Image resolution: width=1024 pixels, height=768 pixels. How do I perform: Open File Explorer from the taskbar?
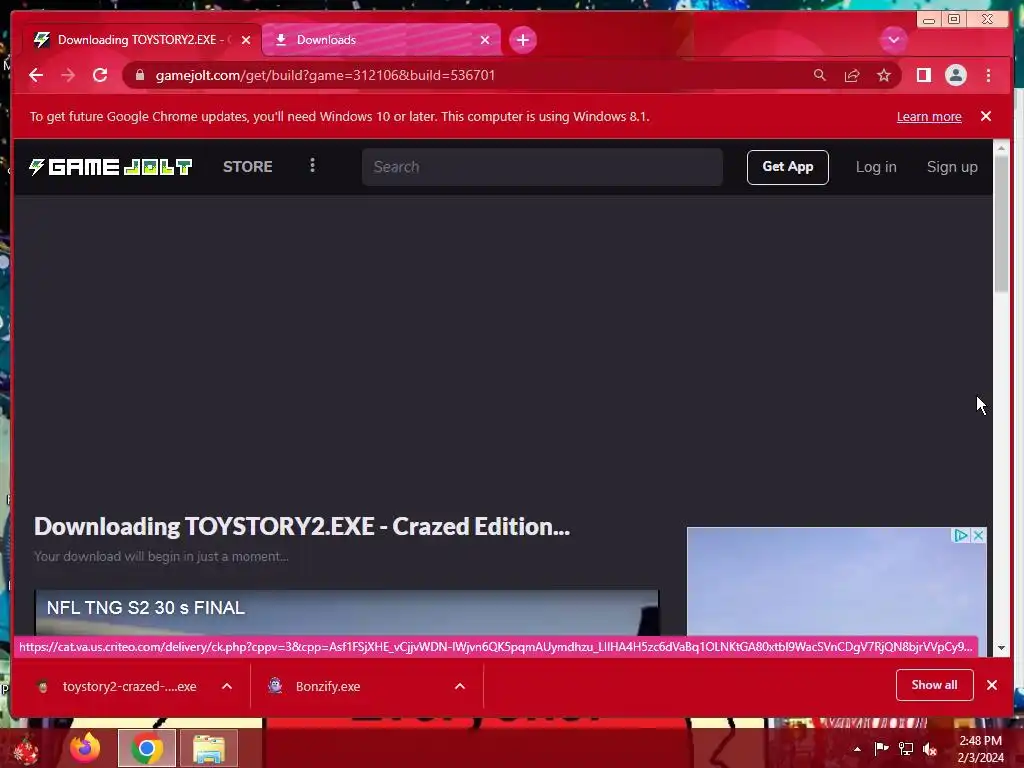coord(208,748)
